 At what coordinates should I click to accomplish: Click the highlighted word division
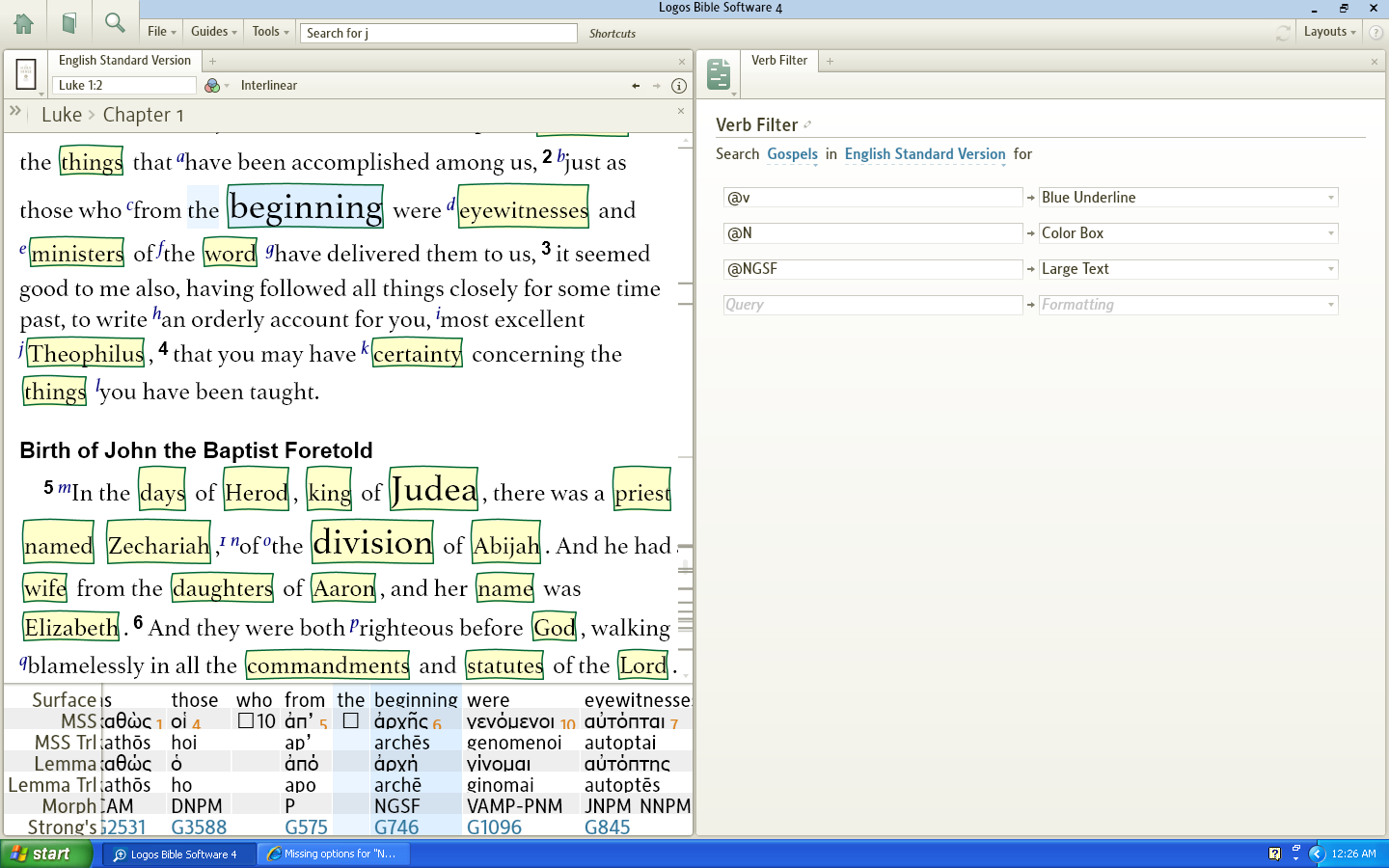tap(372, 542)
